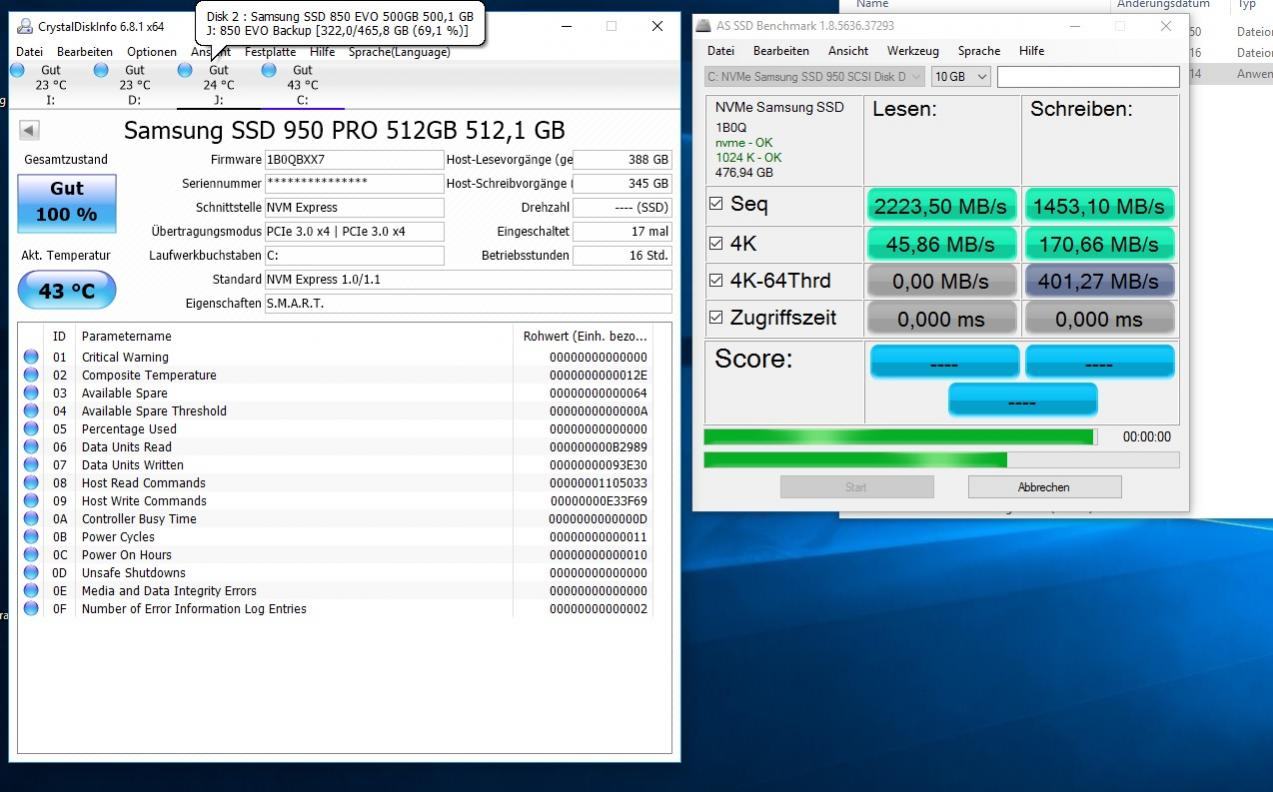Screen dimensions: 1273x792
Task: Click status orb for Host Read Commands
Action: [x=31, y=483]
